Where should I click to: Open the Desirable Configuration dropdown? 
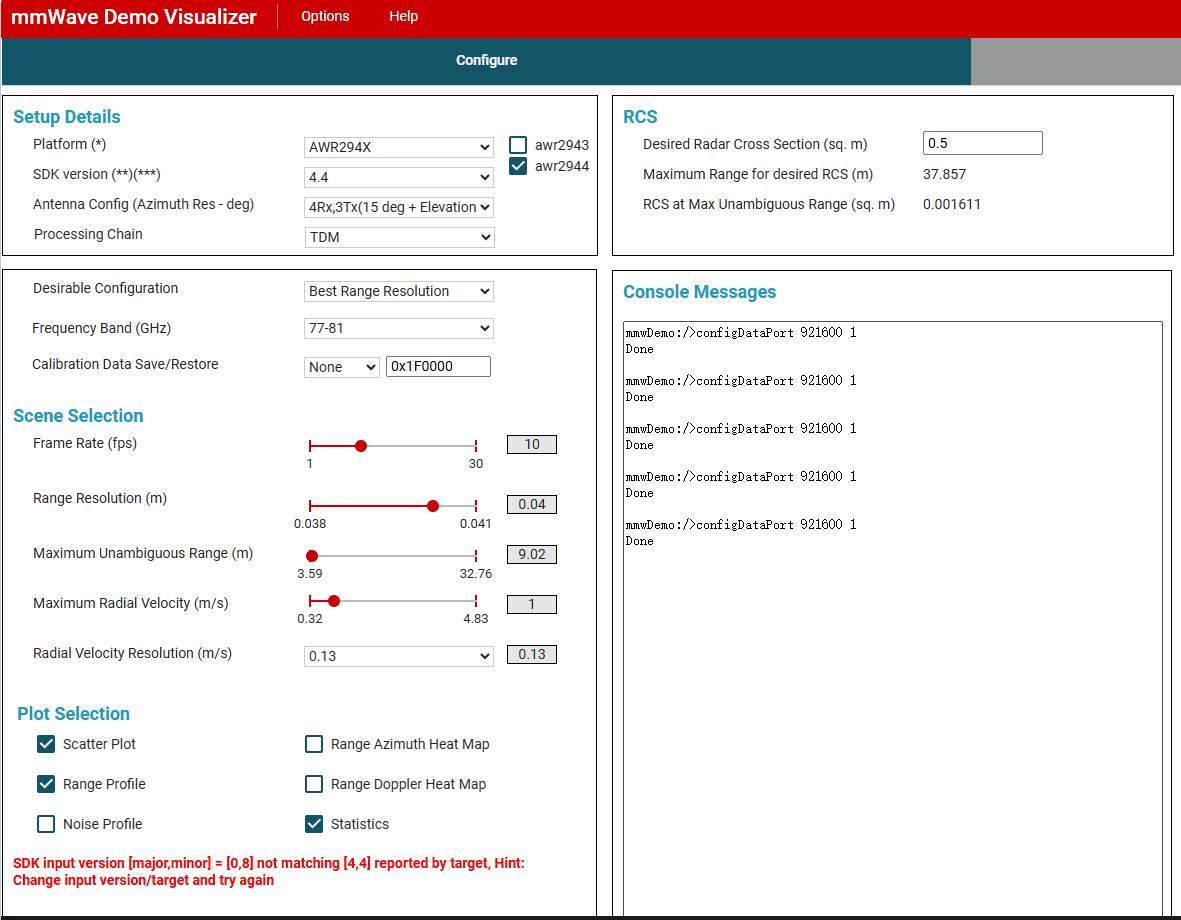(x=398, y=292)
